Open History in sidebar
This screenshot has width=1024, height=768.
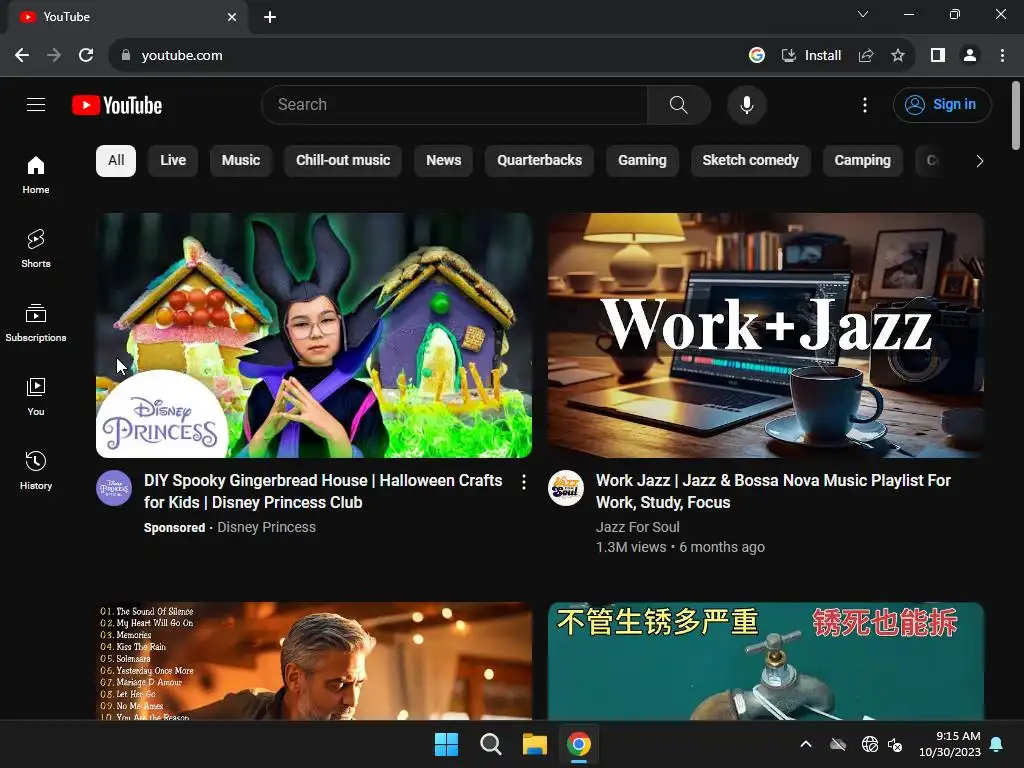click(x=36, y=470)
